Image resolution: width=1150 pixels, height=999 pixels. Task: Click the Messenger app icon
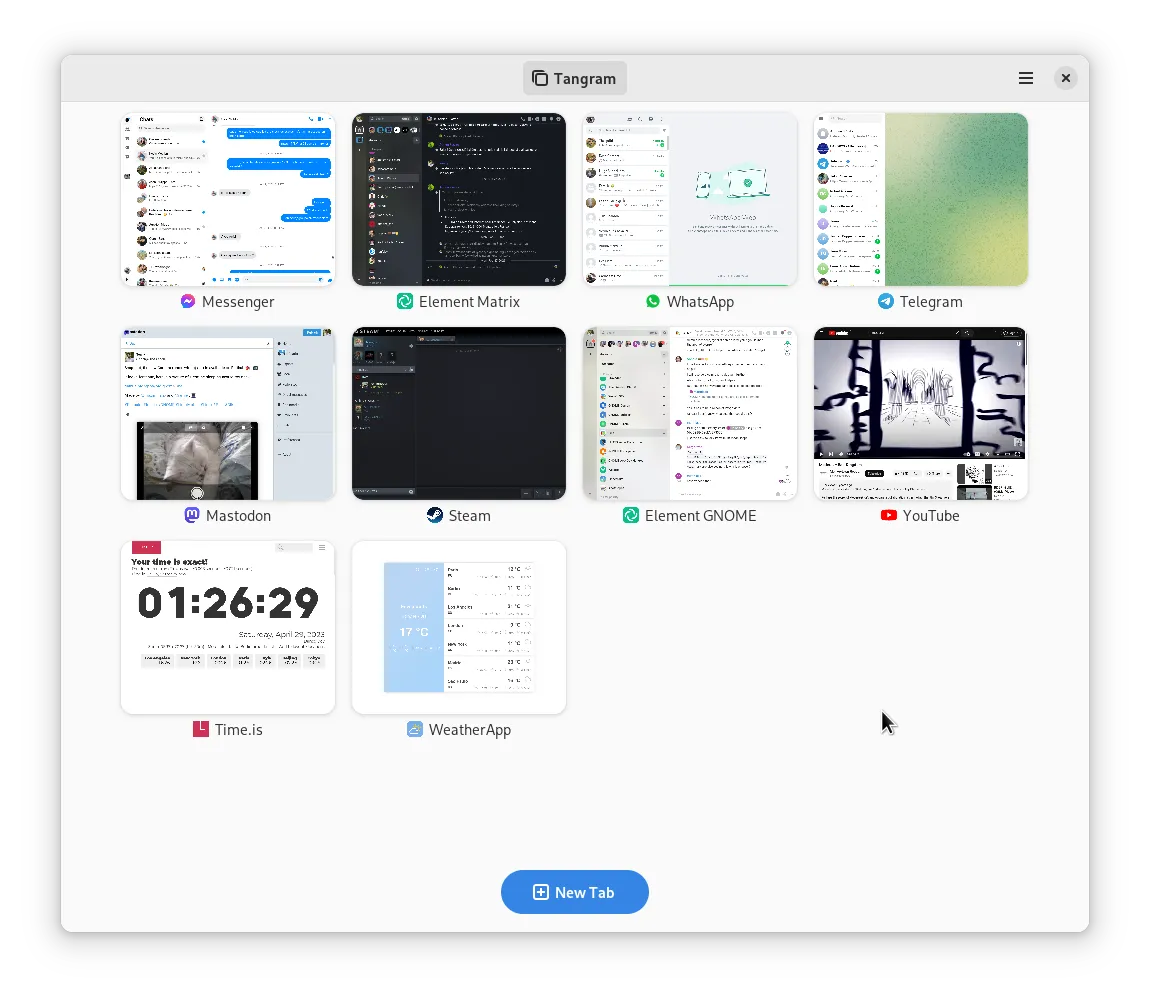click(186, 301)
